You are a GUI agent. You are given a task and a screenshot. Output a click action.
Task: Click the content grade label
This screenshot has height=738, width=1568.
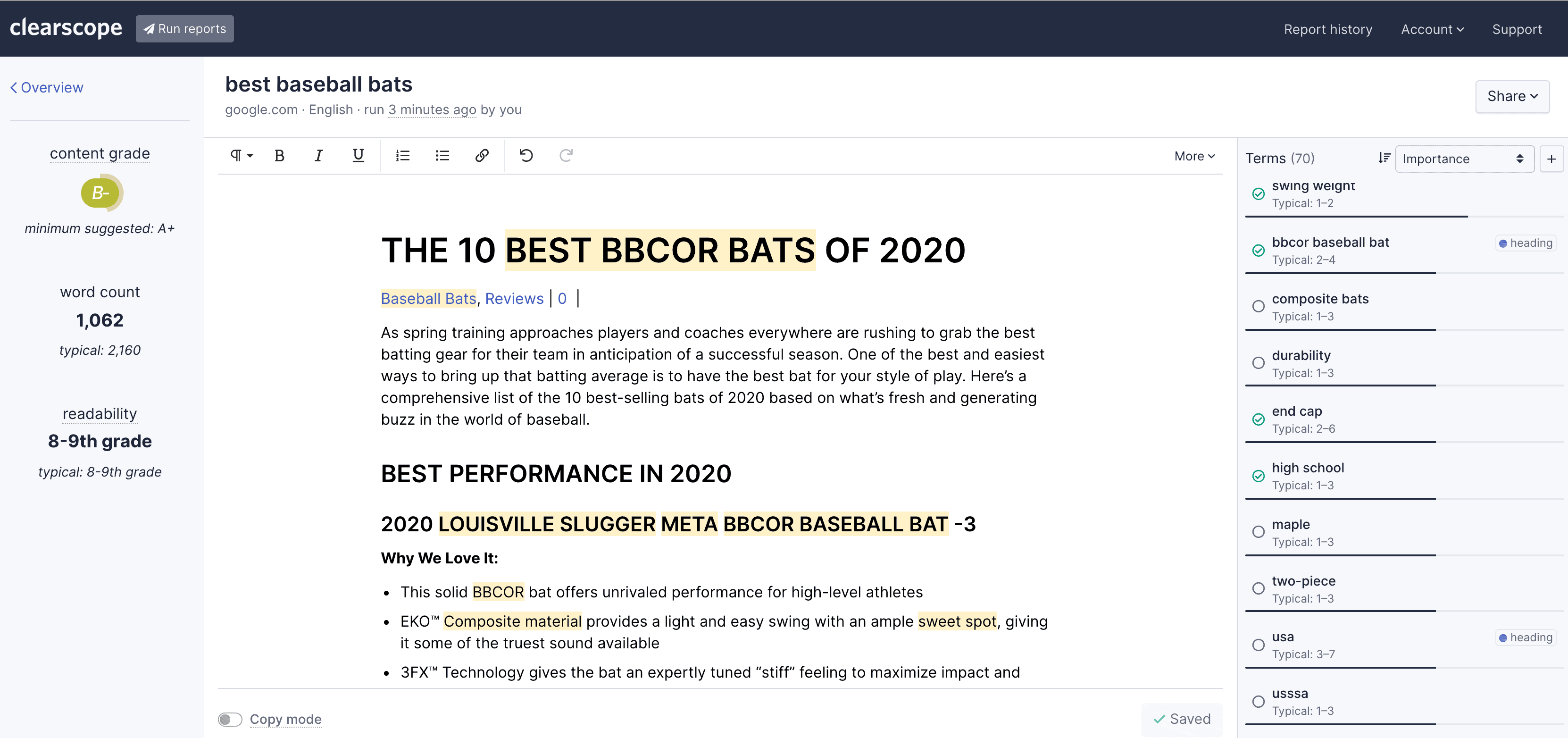tap(100, 153)
